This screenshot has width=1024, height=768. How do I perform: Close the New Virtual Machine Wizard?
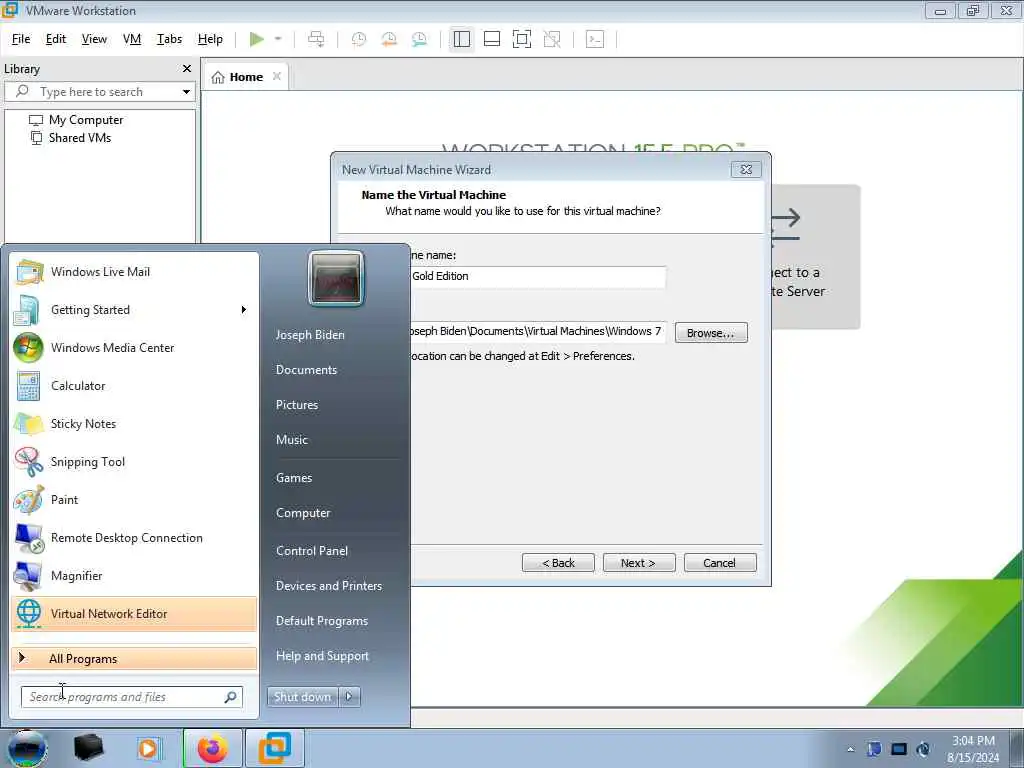click(x=746, y=170)
